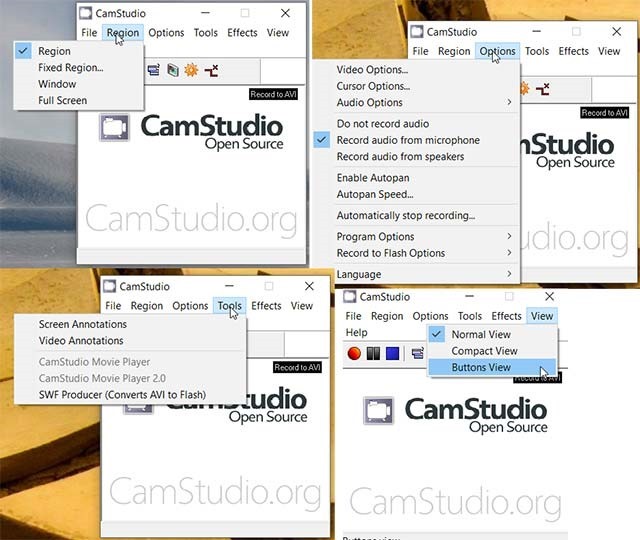This screenshot has width=640, height=540.
Task: Choose Video Annotations from Tools menu
Action: 130,340
